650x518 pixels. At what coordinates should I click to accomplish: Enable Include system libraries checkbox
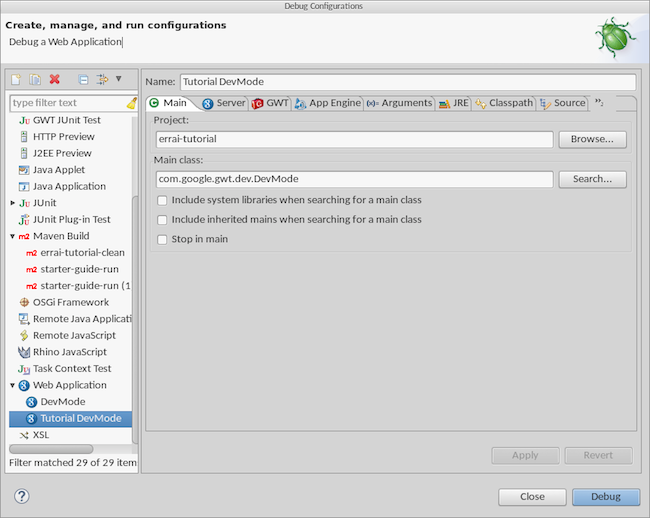(162, 201)
